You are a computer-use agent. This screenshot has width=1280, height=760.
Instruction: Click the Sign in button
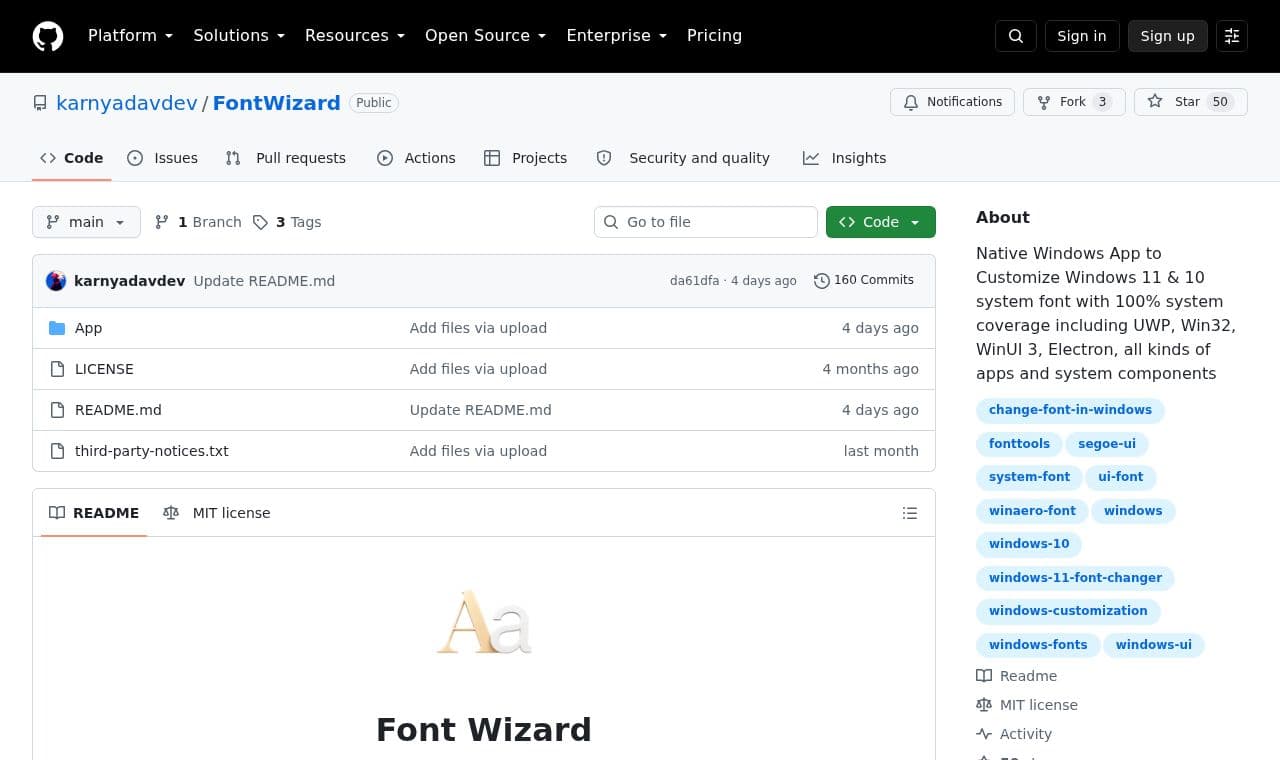pos(1082,36)
